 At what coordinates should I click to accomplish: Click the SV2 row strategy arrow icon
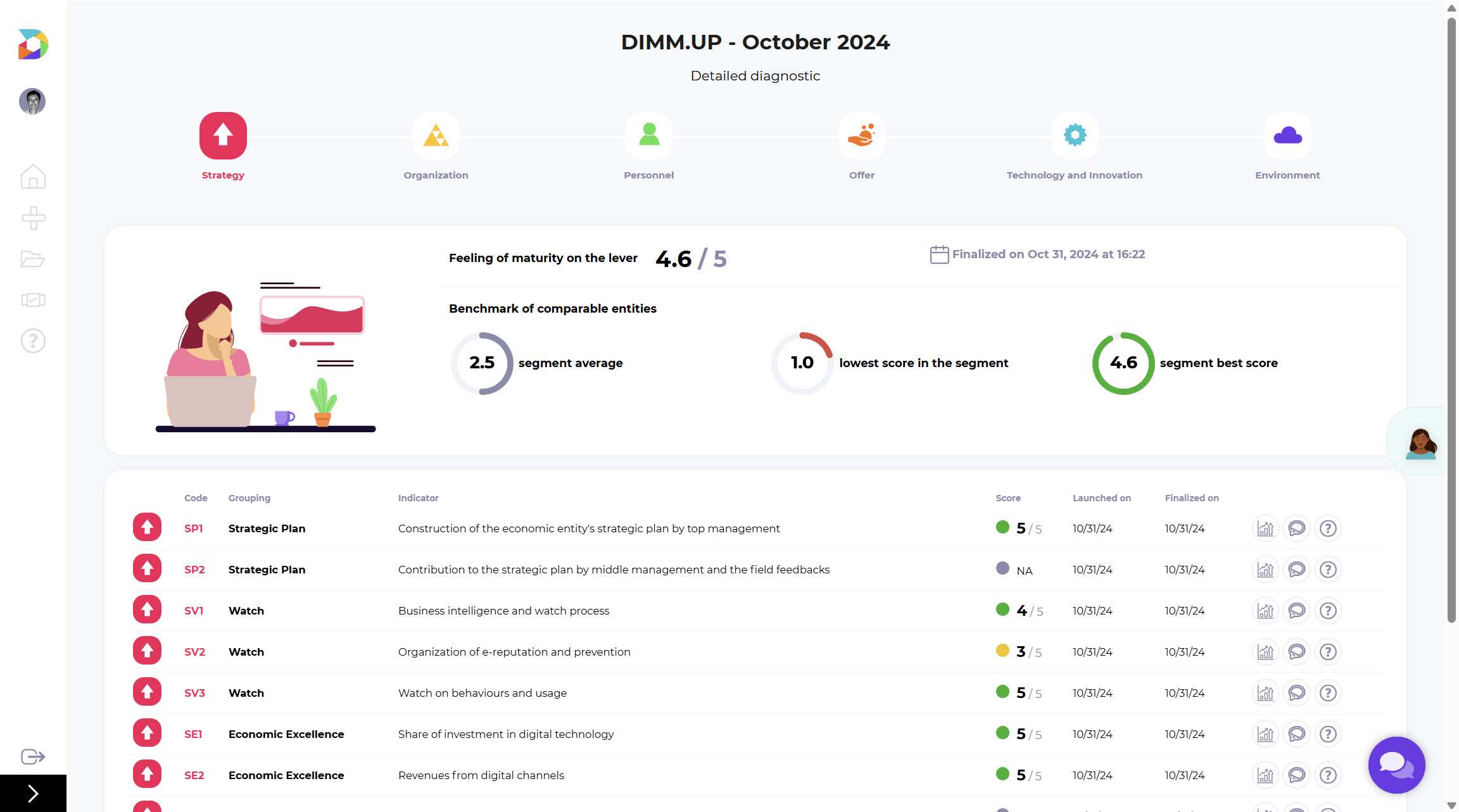(147, 651)
